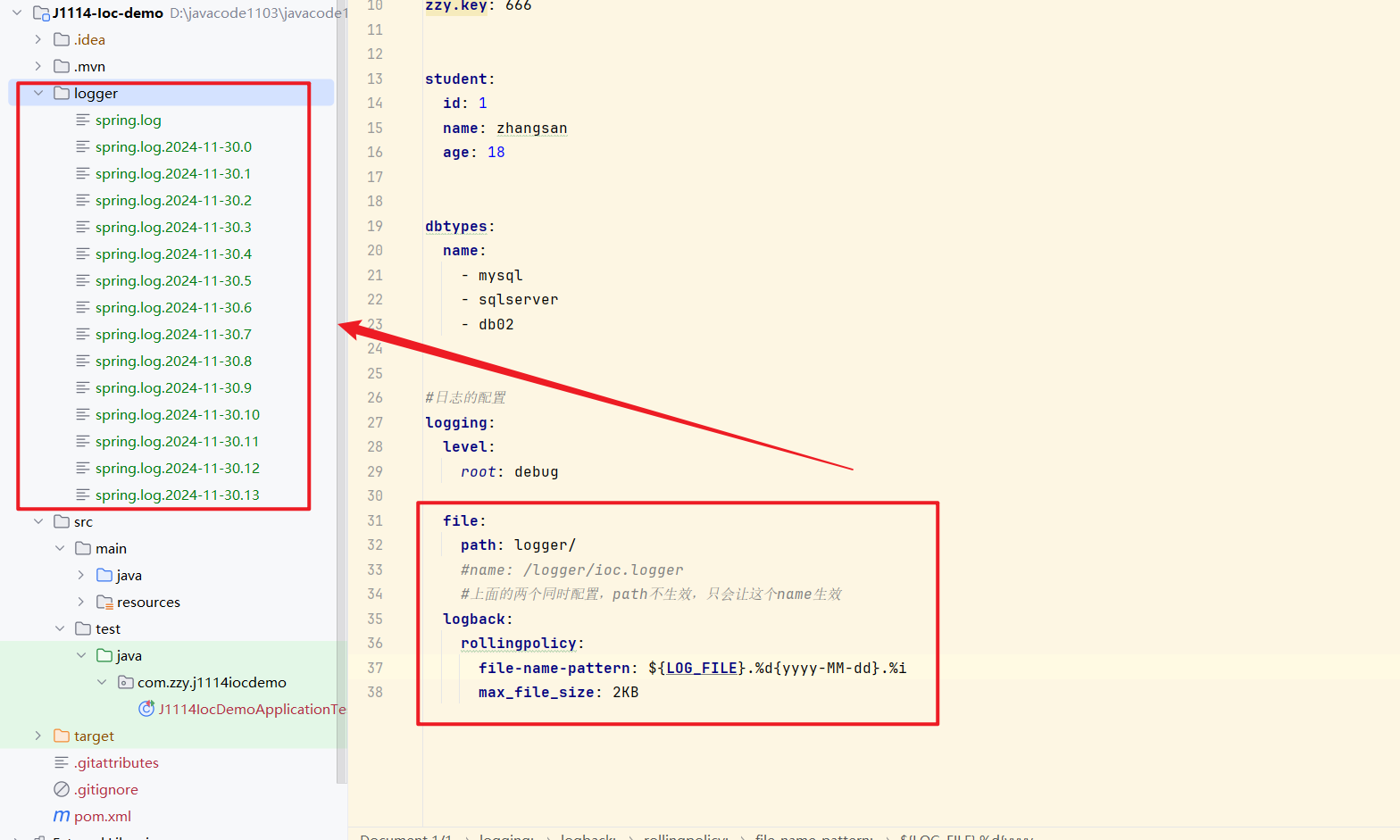Click the project tree vertical scrollbar
This screenshot has height=840, width=1400.
click(341, 391)
